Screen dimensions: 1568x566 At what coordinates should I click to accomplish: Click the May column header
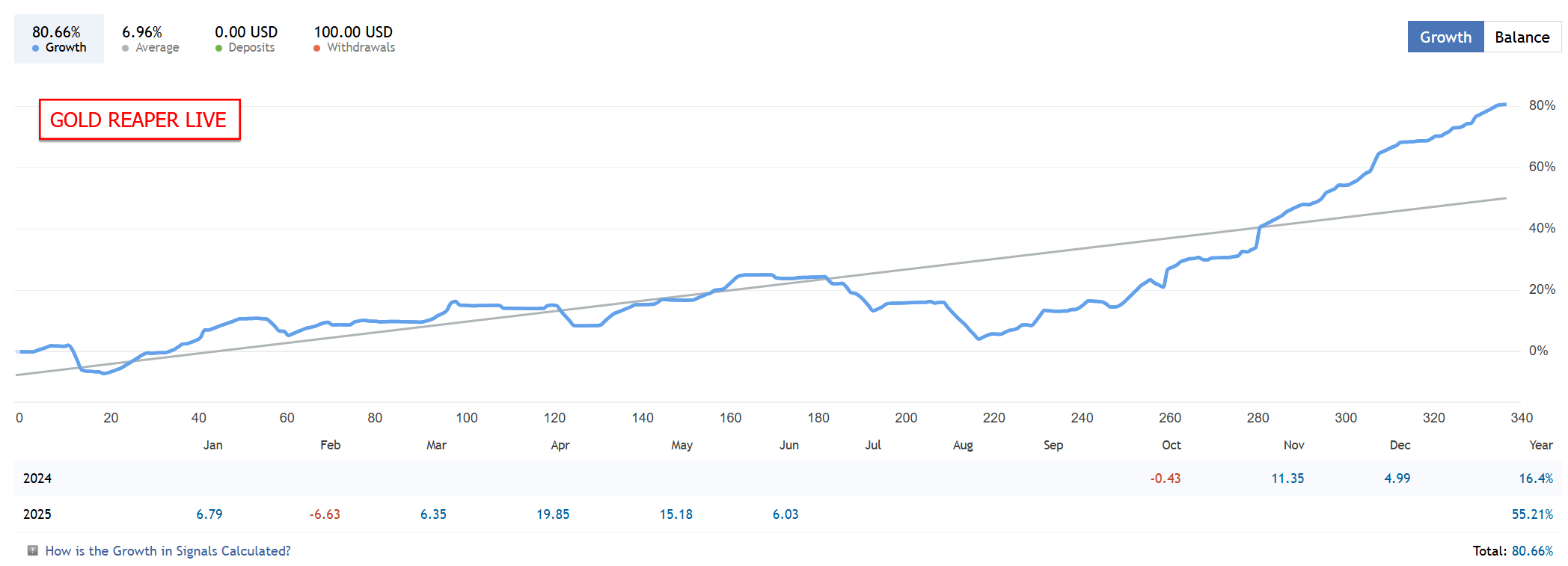[x=682, y=445]
